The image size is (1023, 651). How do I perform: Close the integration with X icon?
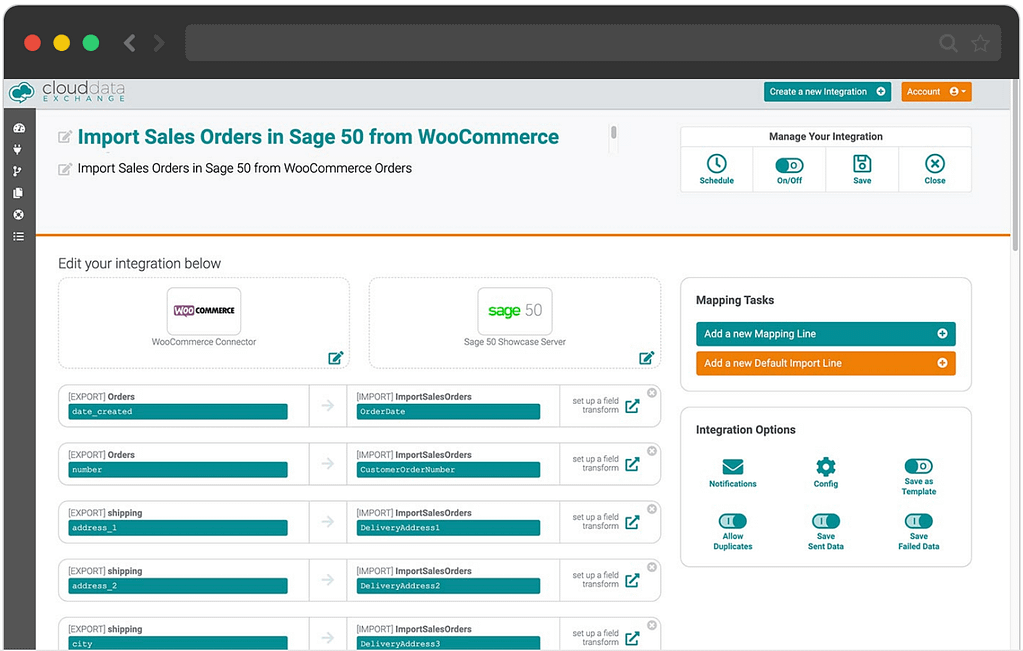point(934,164)
